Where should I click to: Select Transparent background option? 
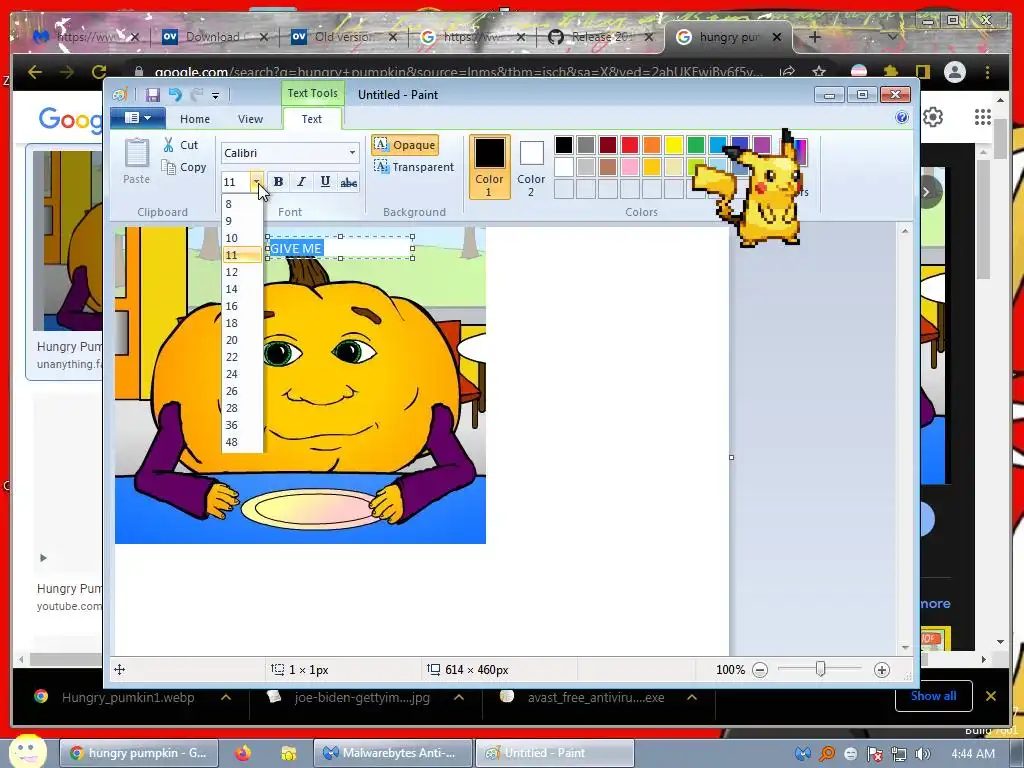point(414,167)
